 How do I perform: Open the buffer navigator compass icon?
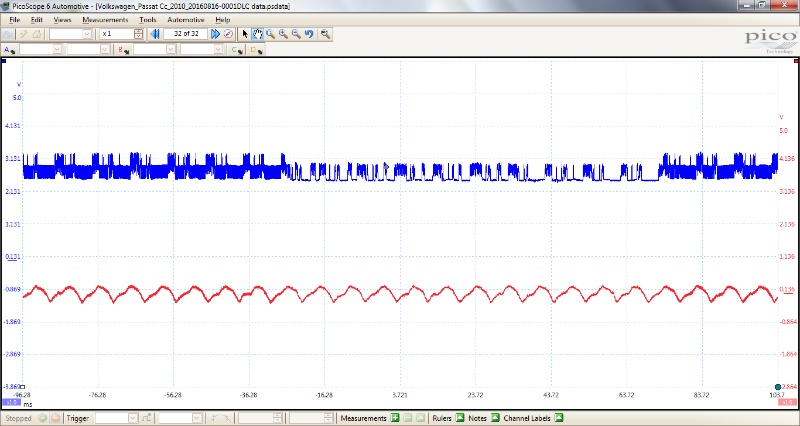pos(228,34)
